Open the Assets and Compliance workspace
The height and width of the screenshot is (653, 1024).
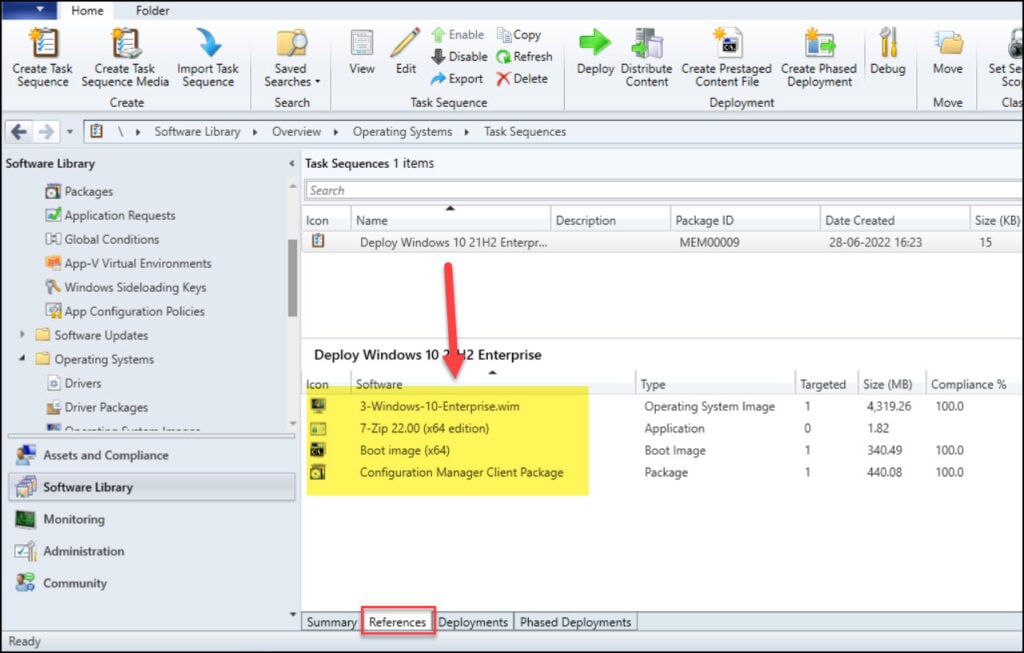click(x=151, y=455)
